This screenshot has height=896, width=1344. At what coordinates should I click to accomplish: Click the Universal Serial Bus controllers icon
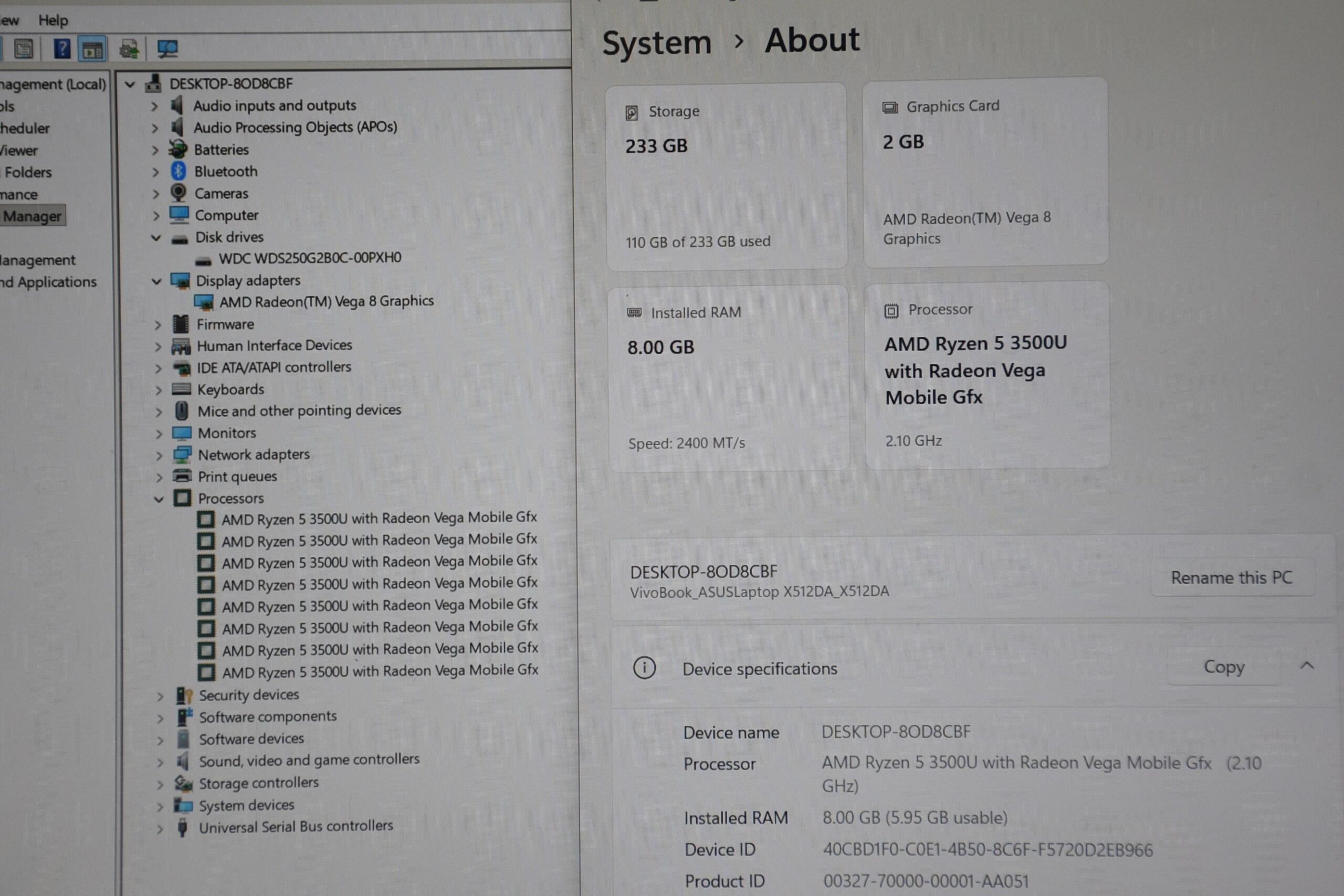coord(182,827)
